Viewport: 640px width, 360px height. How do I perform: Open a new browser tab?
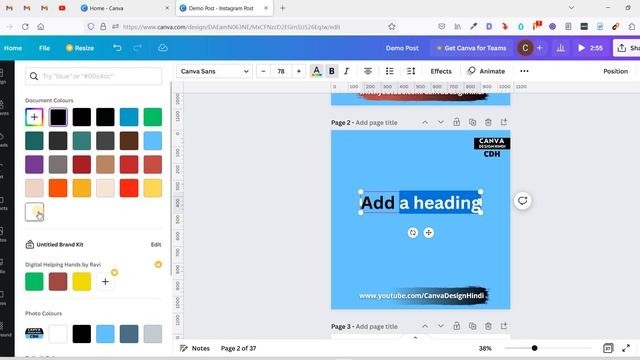click(x=282, y=8)
